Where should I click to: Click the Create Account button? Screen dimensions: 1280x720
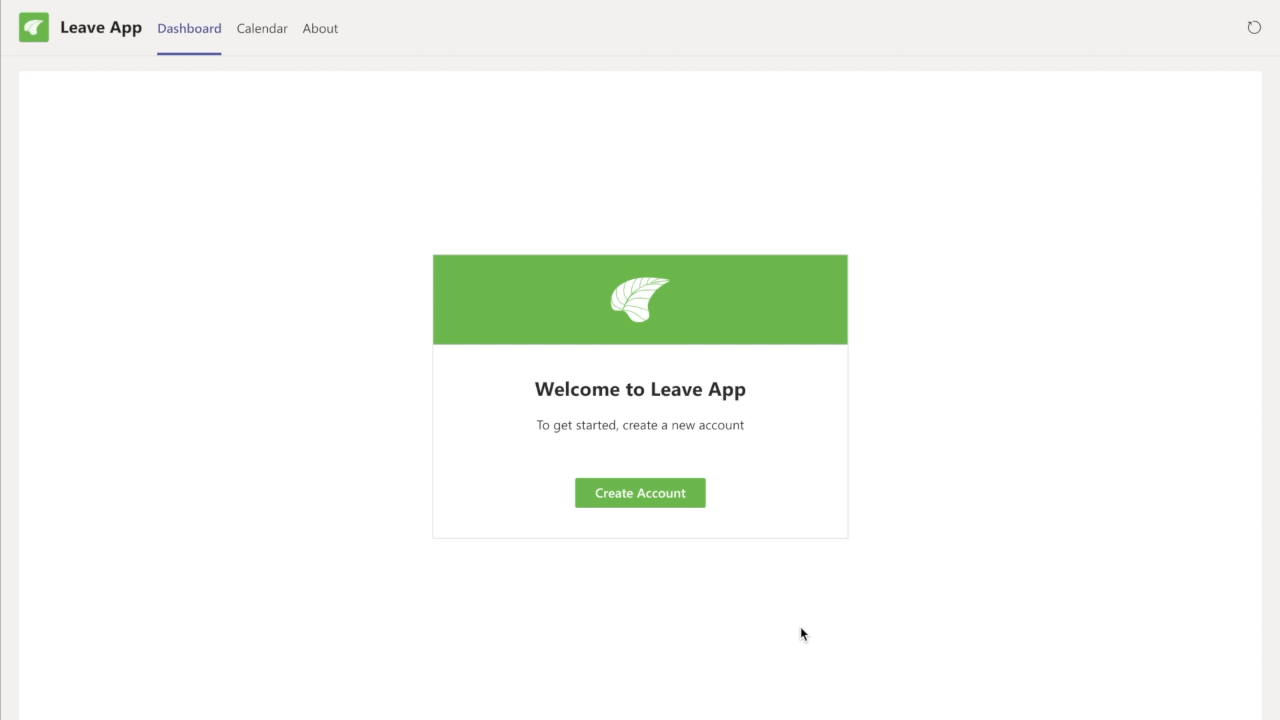click(x=640, y=493)
